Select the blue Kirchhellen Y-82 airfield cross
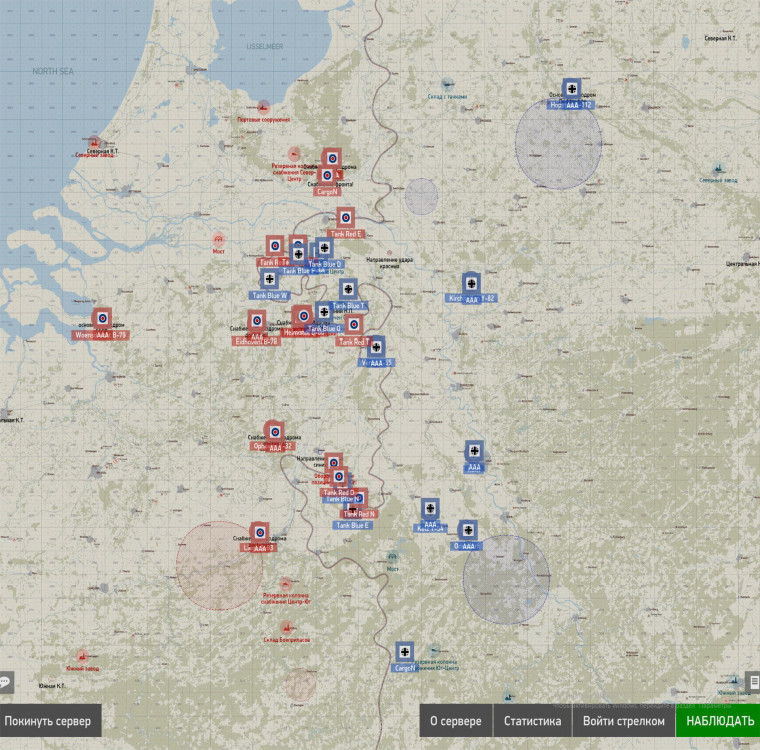 471,284
